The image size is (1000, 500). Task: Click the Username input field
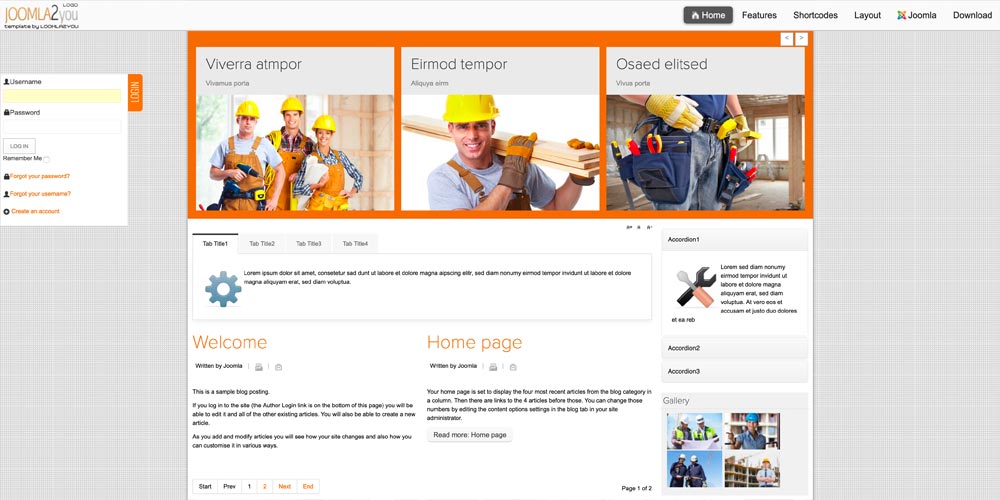(62, 96)
